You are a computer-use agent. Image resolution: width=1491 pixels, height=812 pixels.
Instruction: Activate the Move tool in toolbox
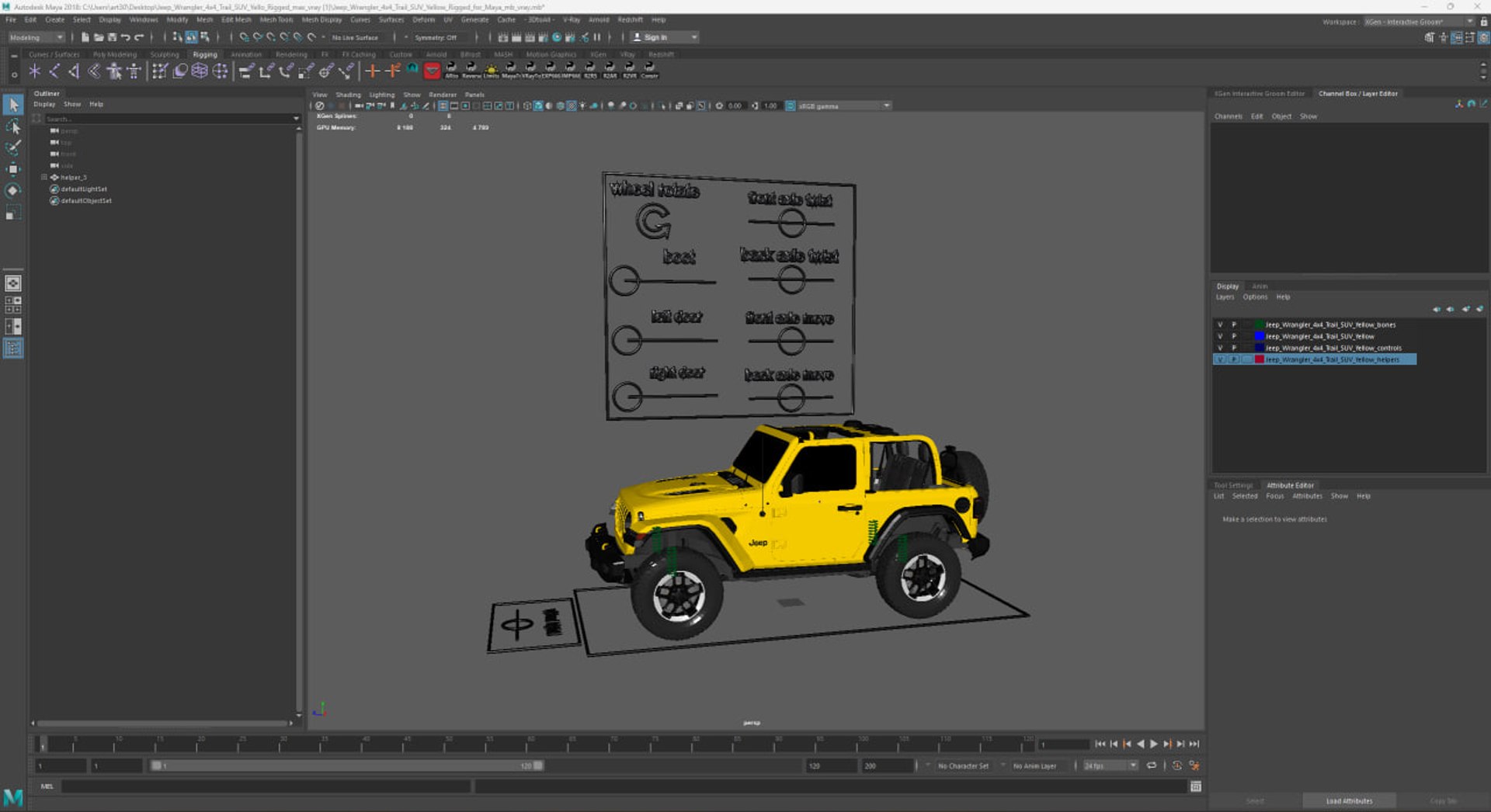click(x=13, y=168)
